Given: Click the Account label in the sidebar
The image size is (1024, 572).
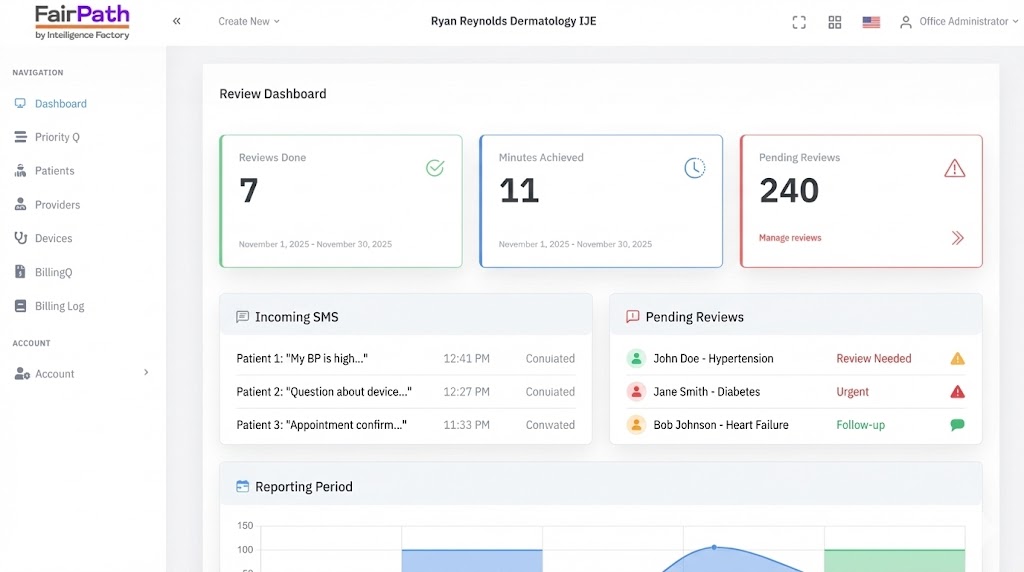Looking at the screenshot, I should tap(55, 373).
